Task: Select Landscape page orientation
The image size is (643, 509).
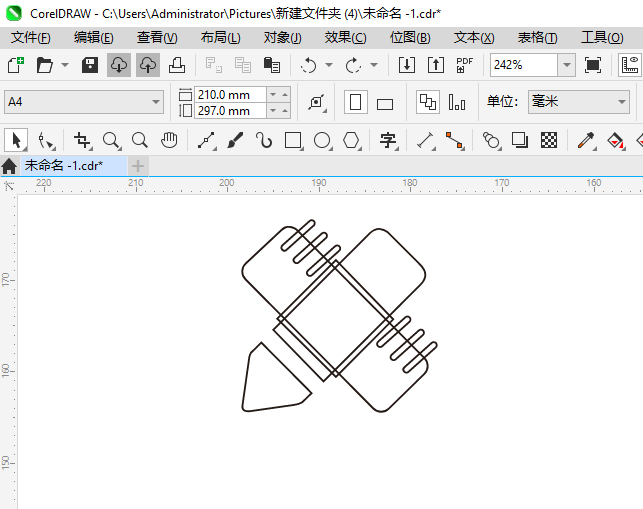Action: point(385,104)
